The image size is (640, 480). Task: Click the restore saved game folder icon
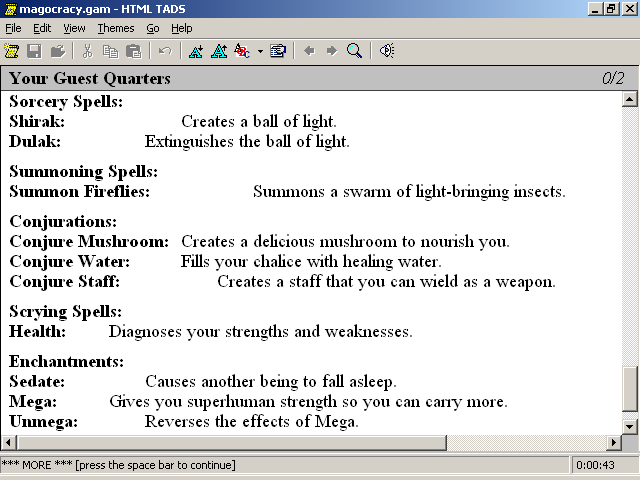pos(57,50)
